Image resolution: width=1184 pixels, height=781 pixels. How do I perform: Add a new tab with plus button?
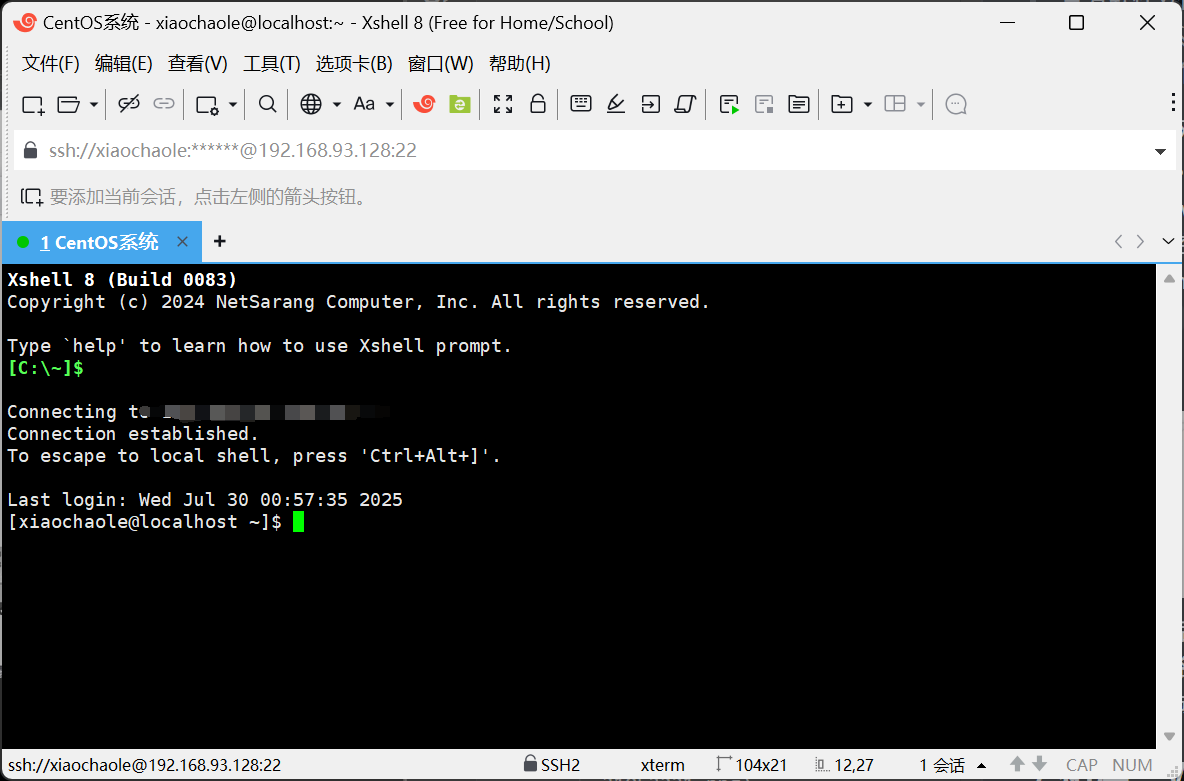pos(220,241)
